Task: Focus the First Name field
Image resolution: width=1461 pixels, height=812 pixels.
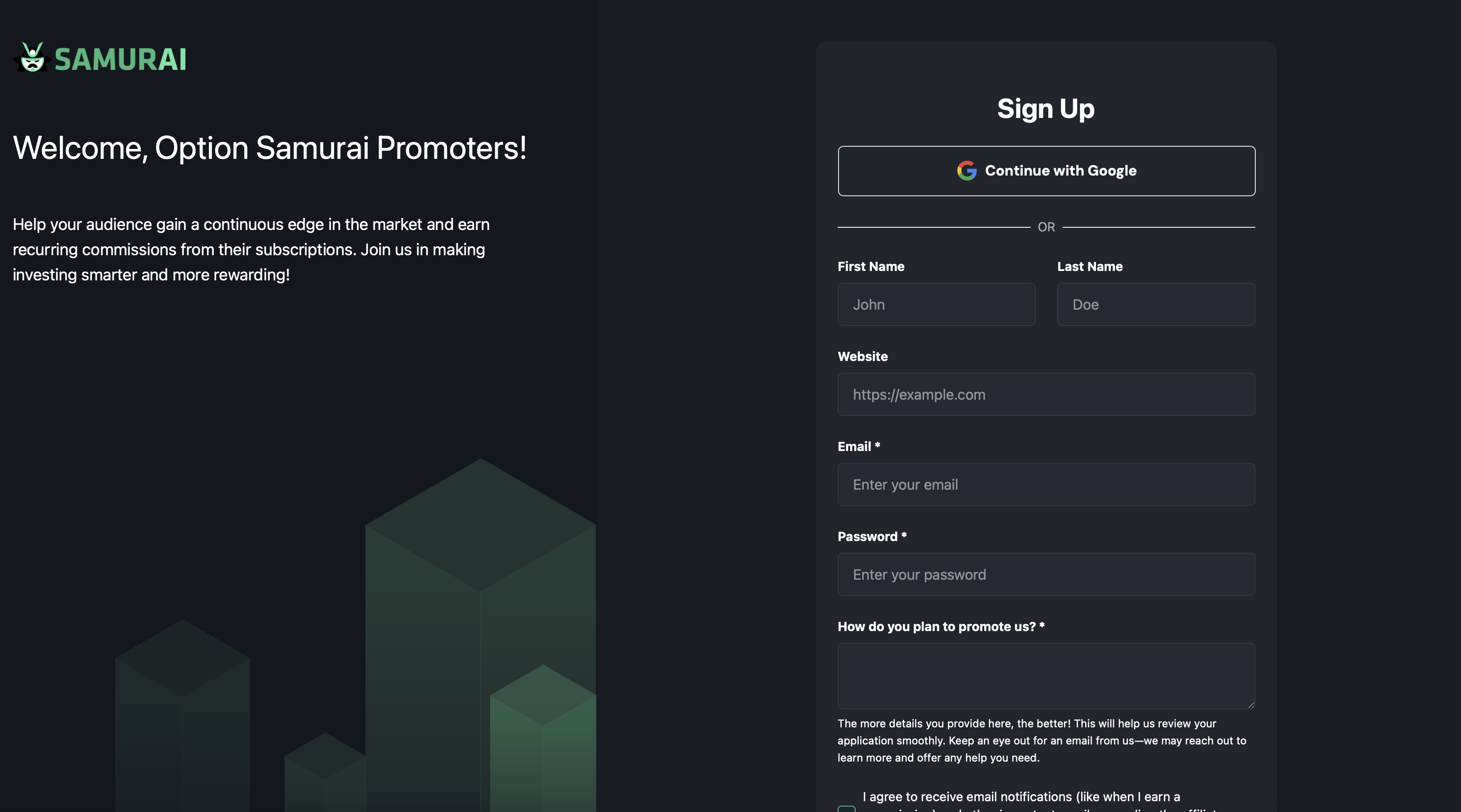Action: coord(936,304)
